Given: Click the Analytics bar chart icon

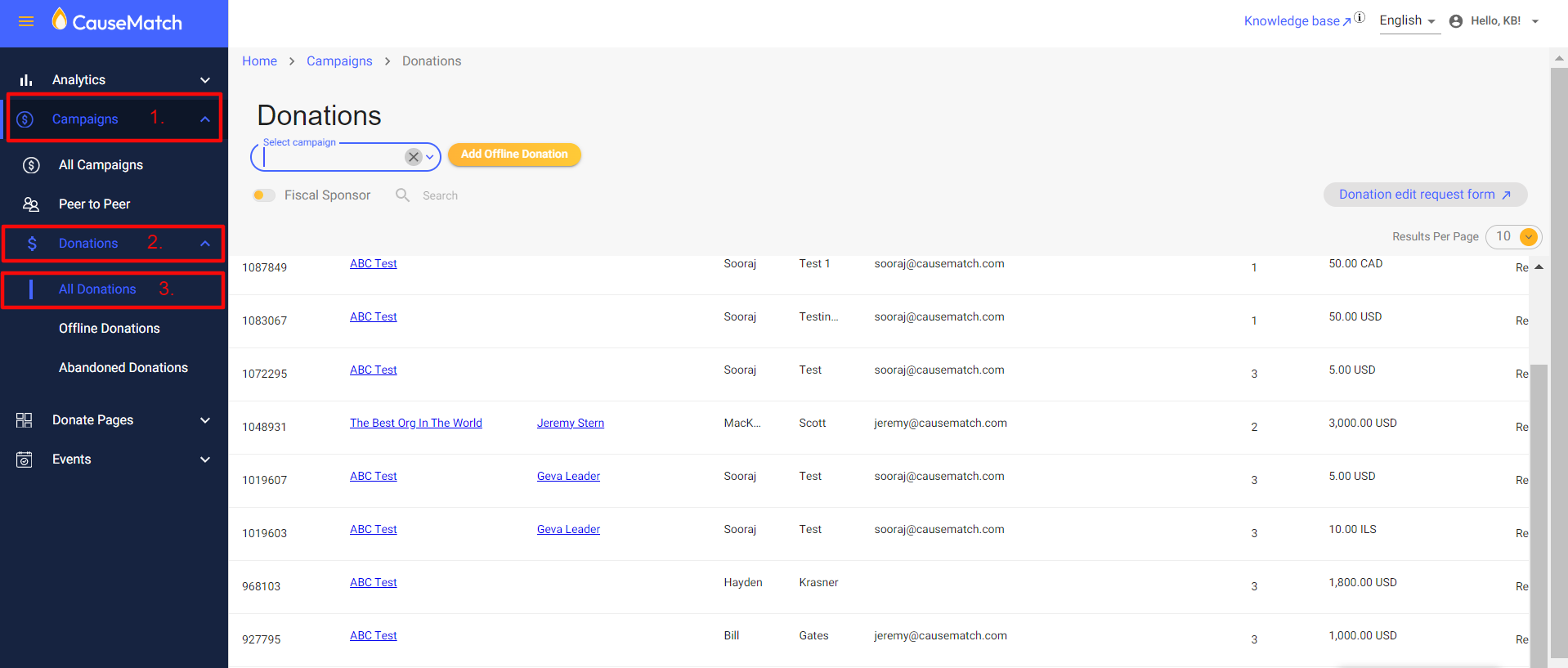Looking at the screenshot, I should (x=26, y=80).
